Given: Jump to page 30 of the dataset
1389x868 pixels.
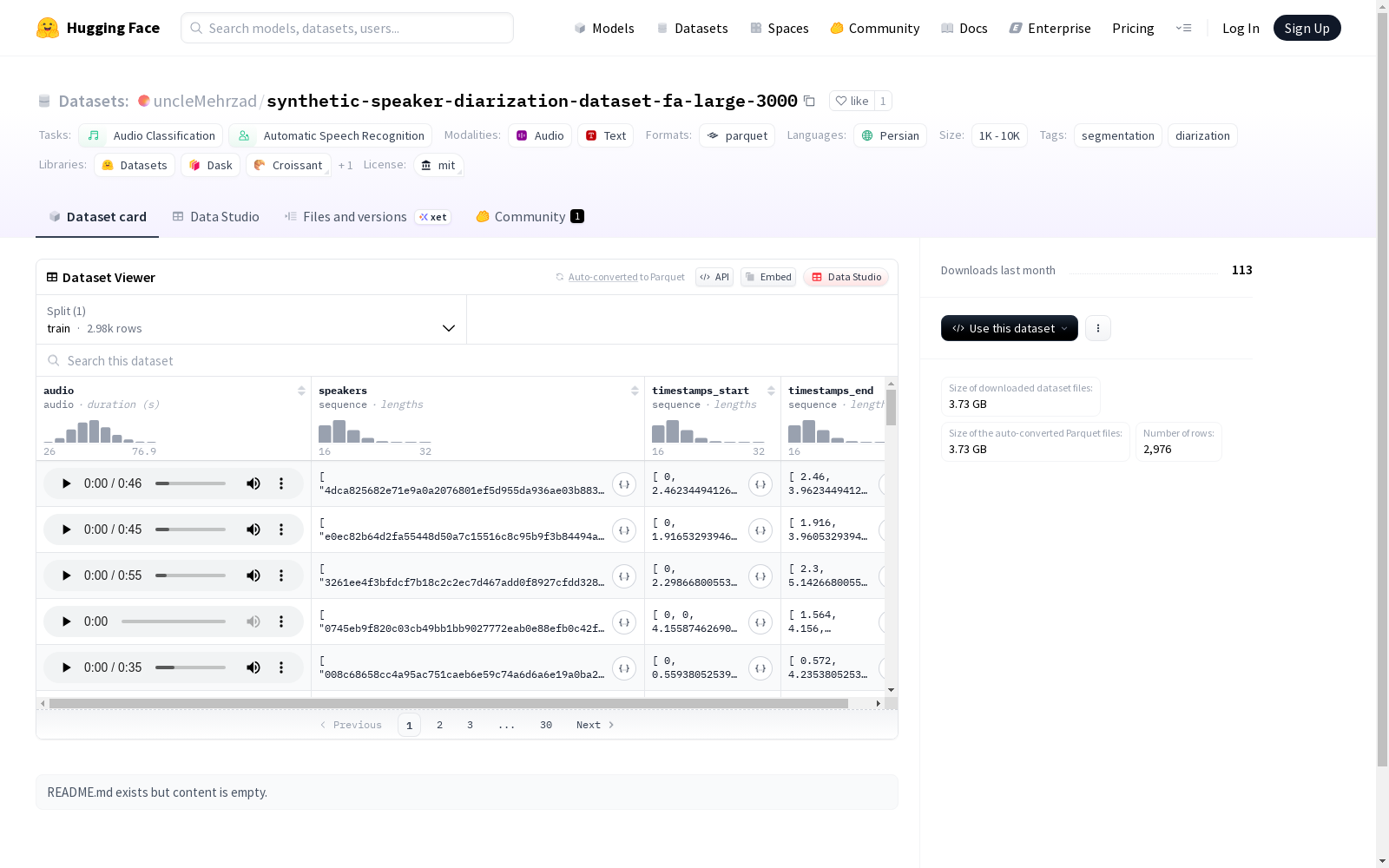Looking at the screenshot, I should tap(546, 725).
